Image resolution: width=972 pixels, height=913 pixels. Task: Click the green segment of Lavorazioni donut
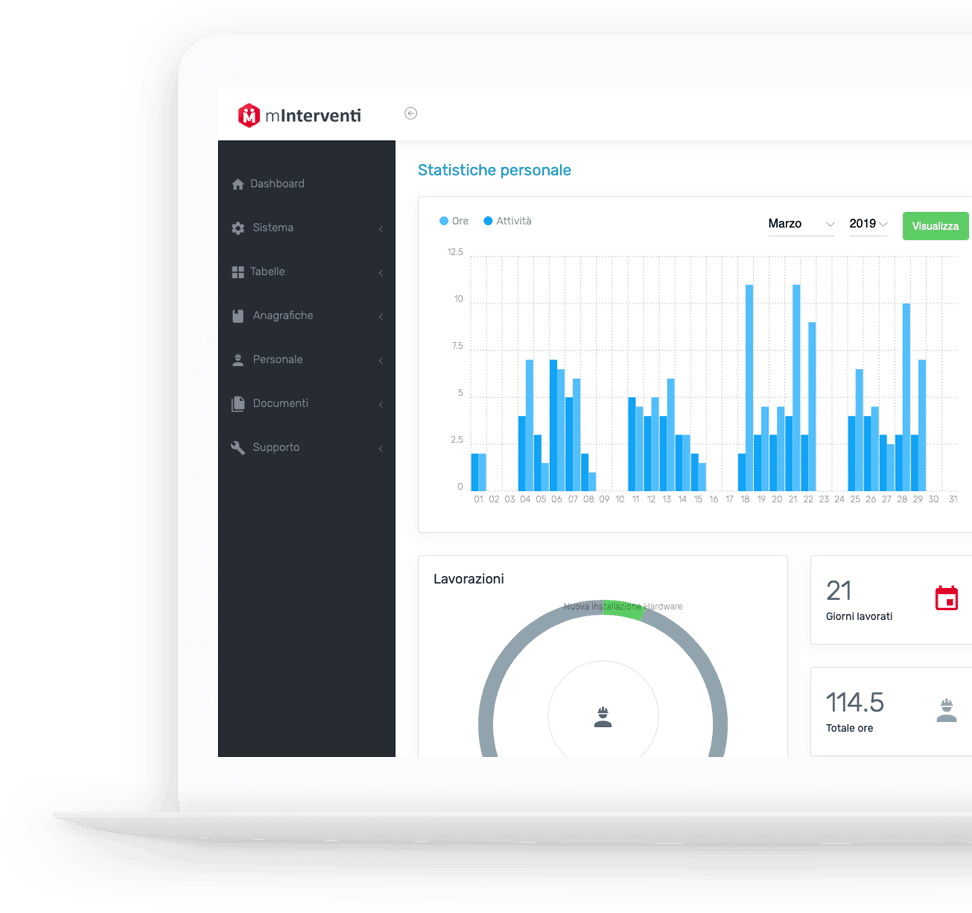coord(623,608)
